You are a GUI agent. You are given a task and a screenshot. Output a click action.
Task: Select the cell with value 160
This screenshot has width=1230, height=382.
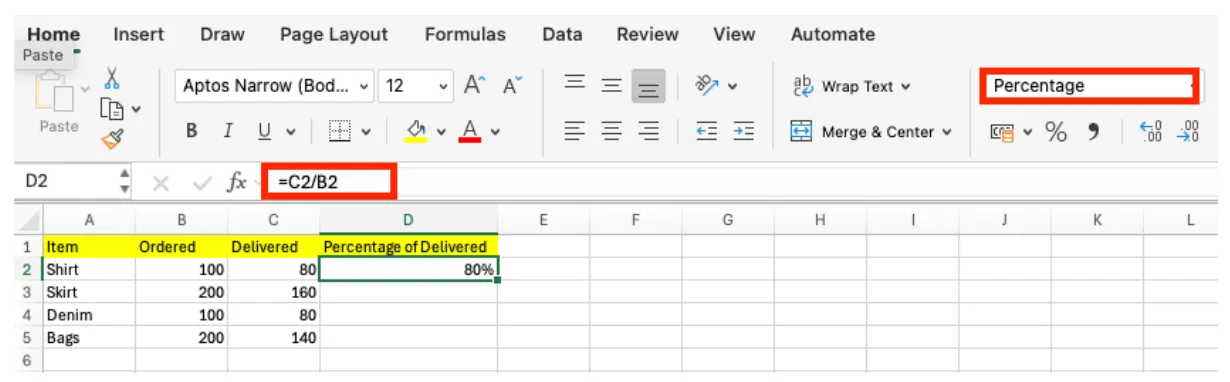[x=273, y=292]
